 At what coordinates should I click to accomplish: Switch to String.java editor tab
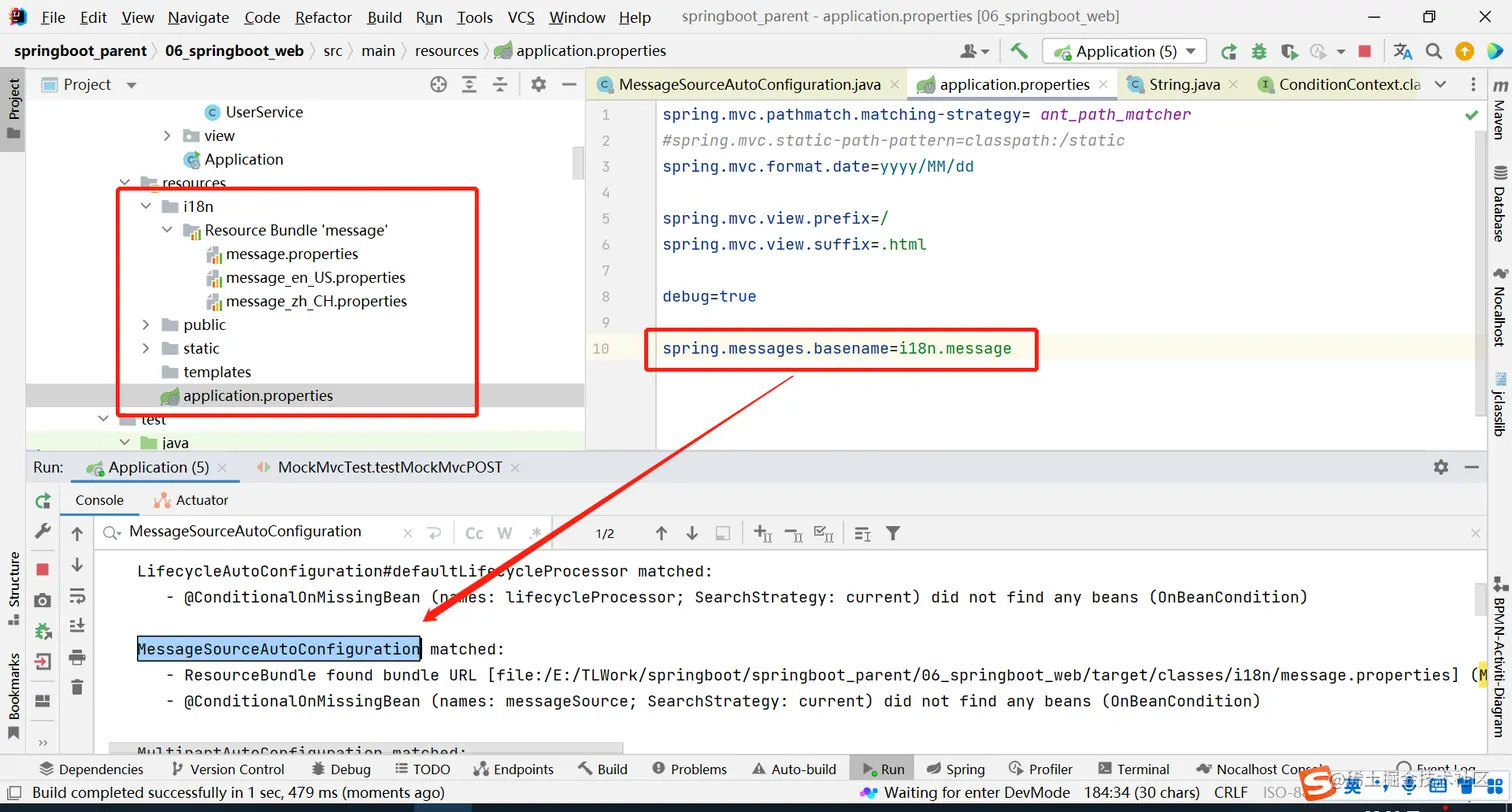(1185, 84)
